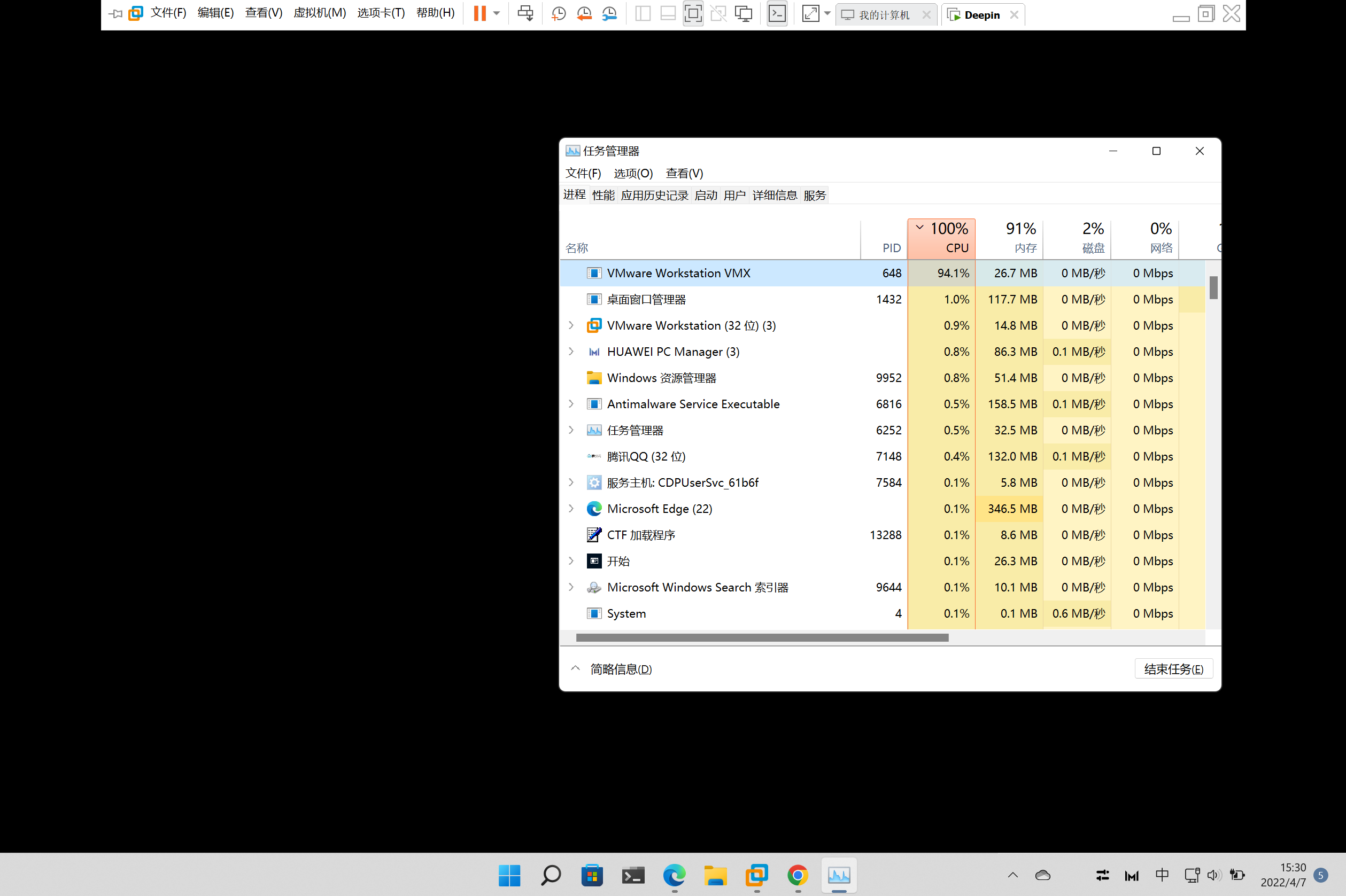The width and height of the screenshot is (1346, 896).
Task: Click the taskbar search magnifier icon
Action: (551, 875)
